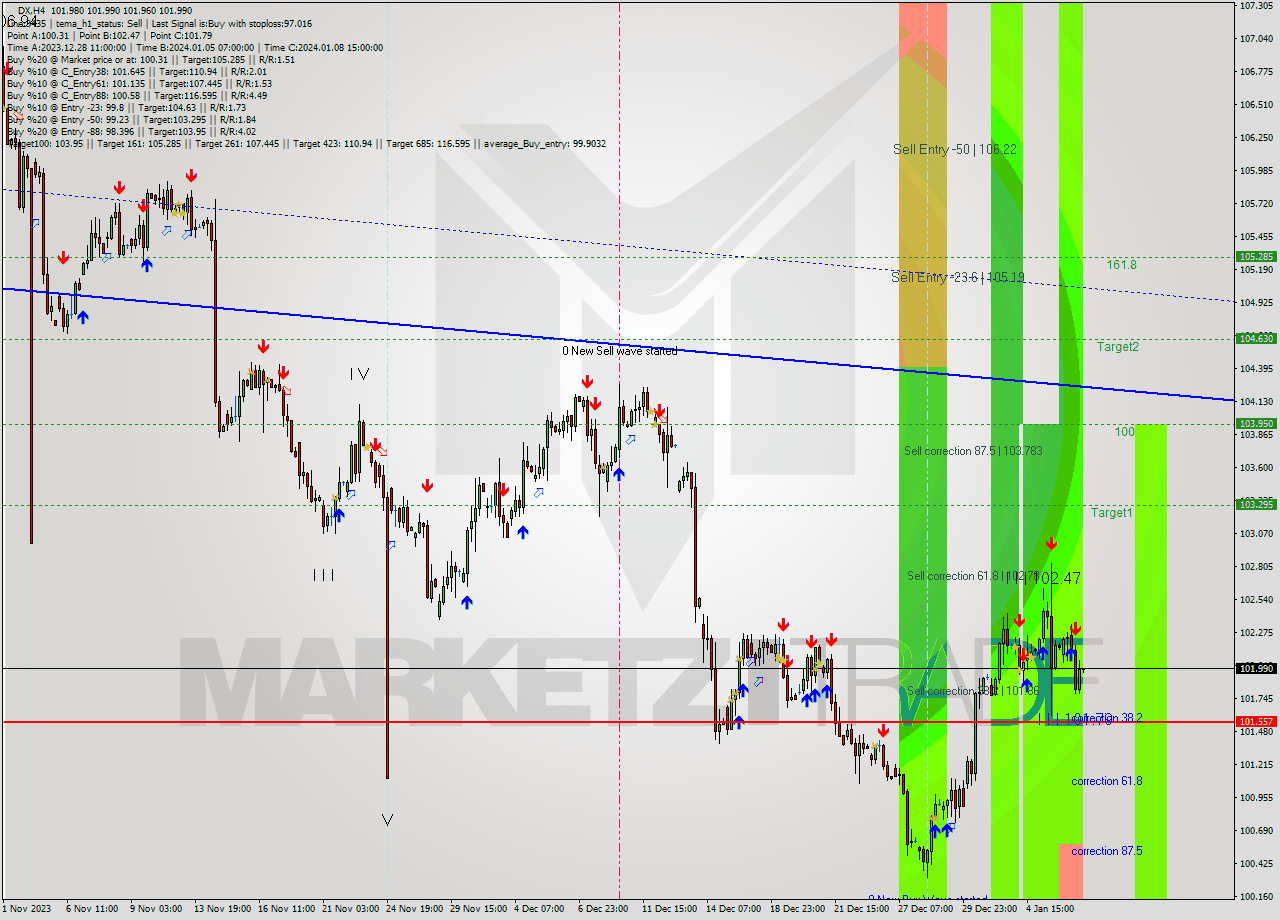Select the blue 'correction 38.2' label
1280x920 pixels.
(x=1108, y=718)
